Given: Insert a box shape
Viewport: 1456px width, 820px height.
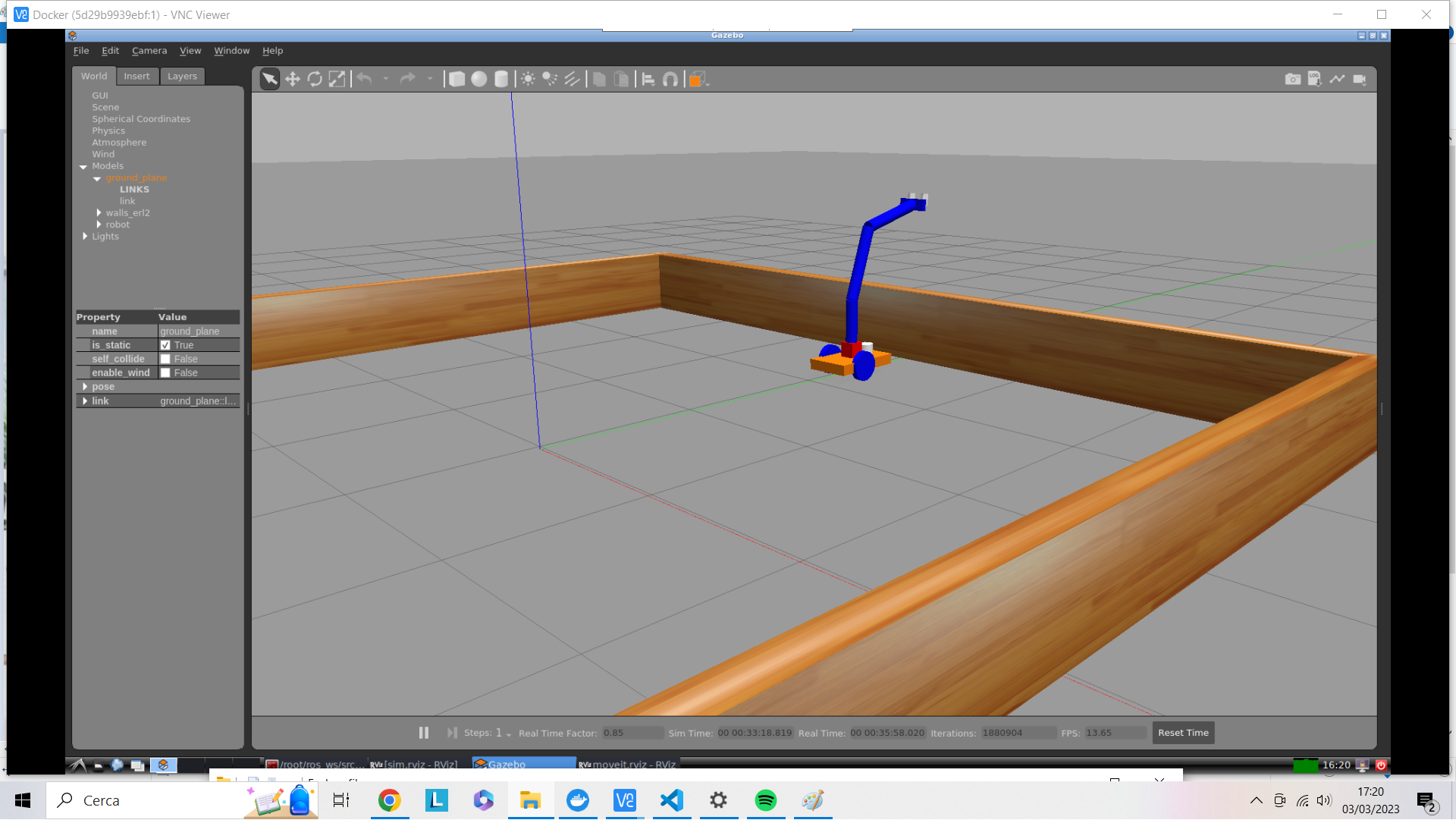Looking at the screenshot, I should (x=457, y=79).
